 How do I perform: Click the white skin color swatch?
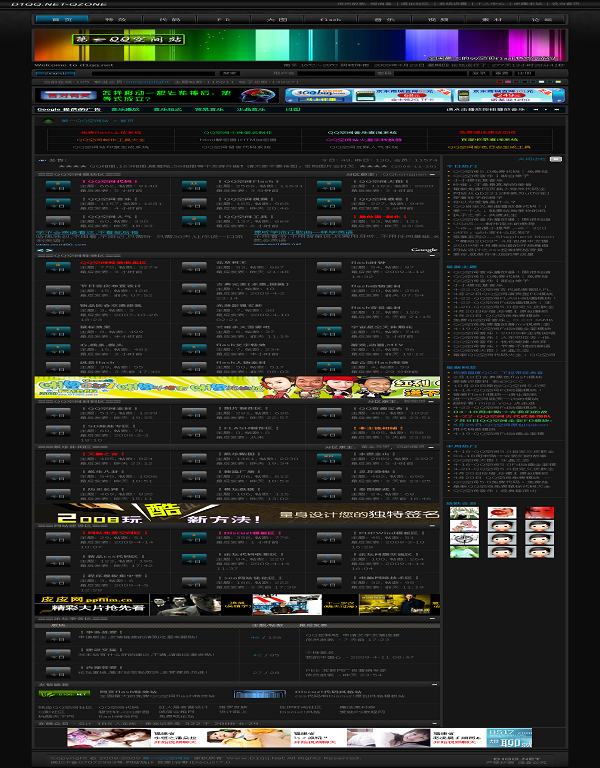[x=541, y=82]
